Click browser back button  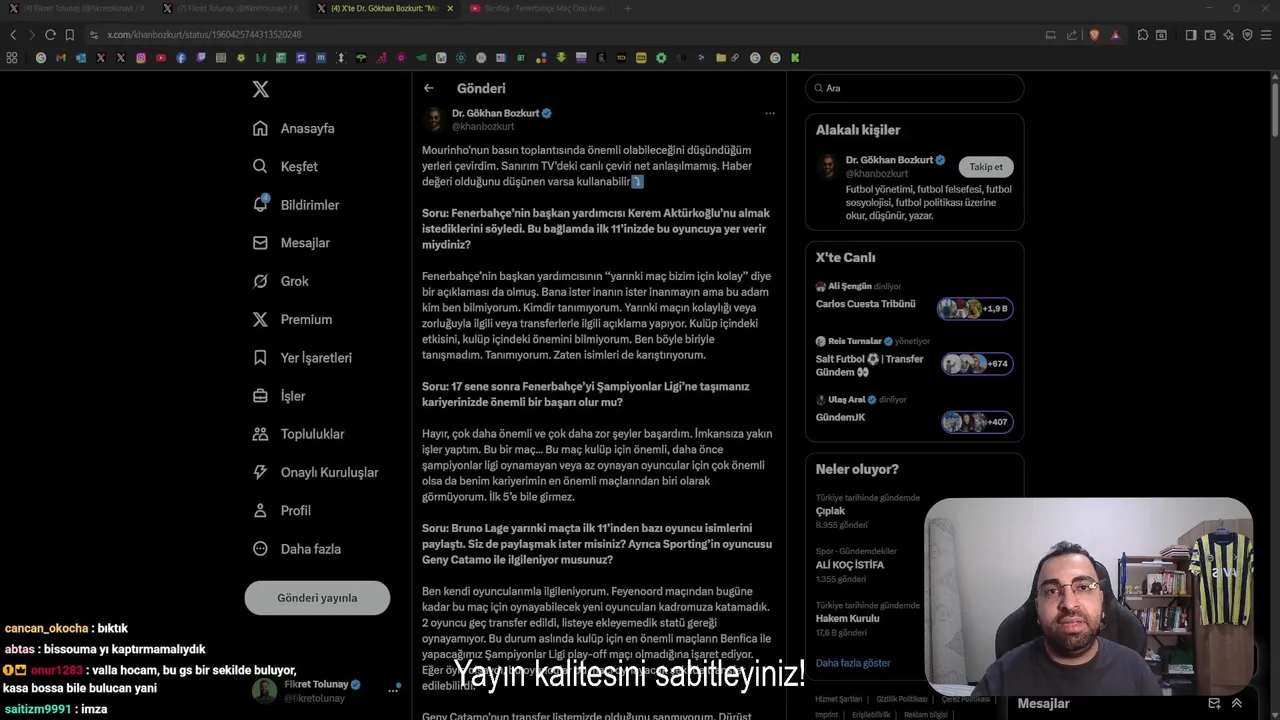coord(13,34)
